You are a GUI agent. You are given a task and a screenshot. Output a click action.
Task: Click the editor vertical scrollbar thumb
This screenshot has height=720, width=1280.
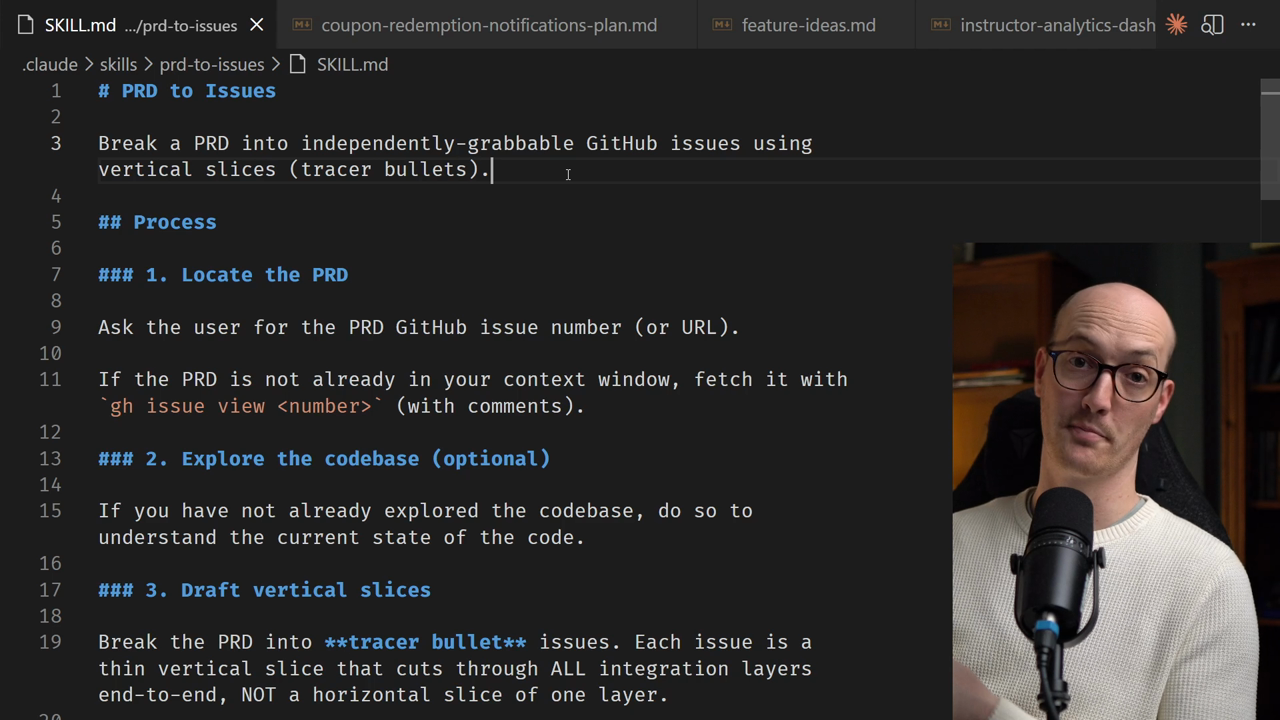1270,139
